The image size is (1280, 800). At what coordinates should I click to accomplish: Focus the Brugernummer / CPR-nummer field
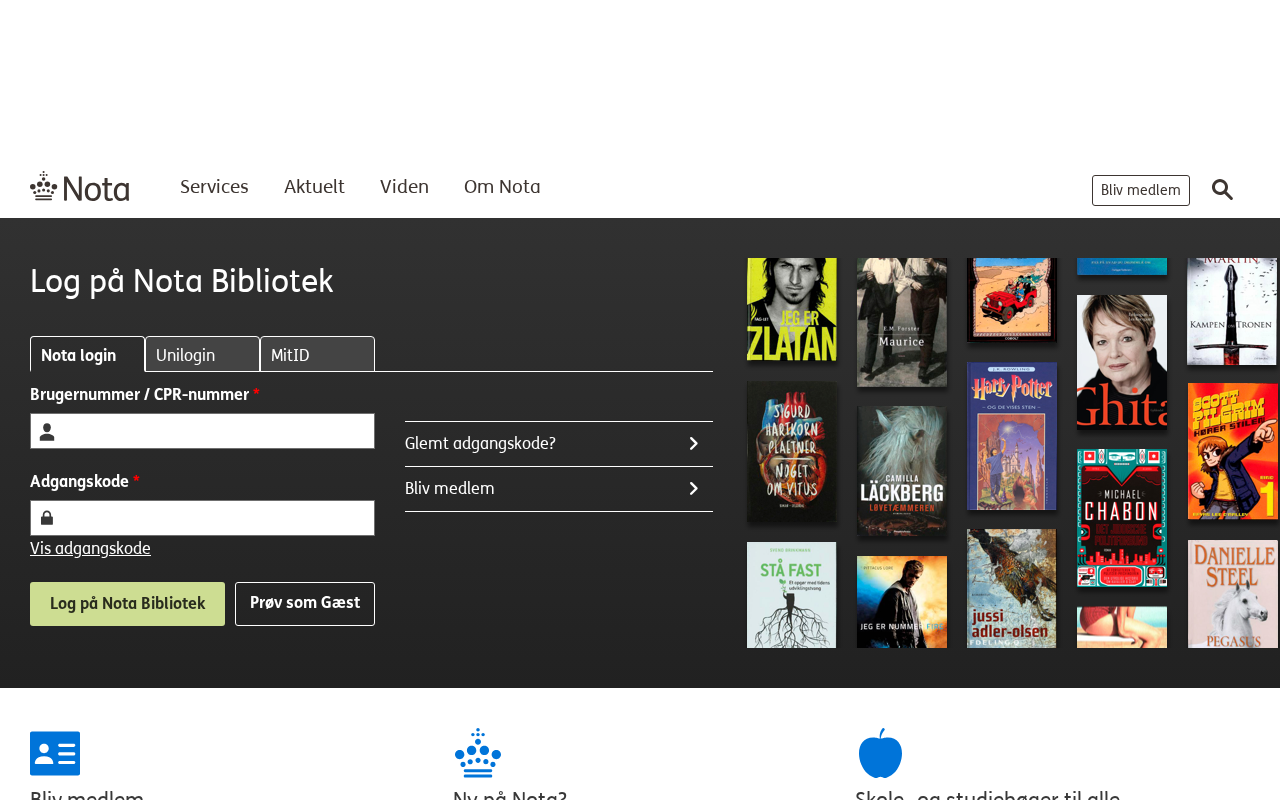coord(215,431)
